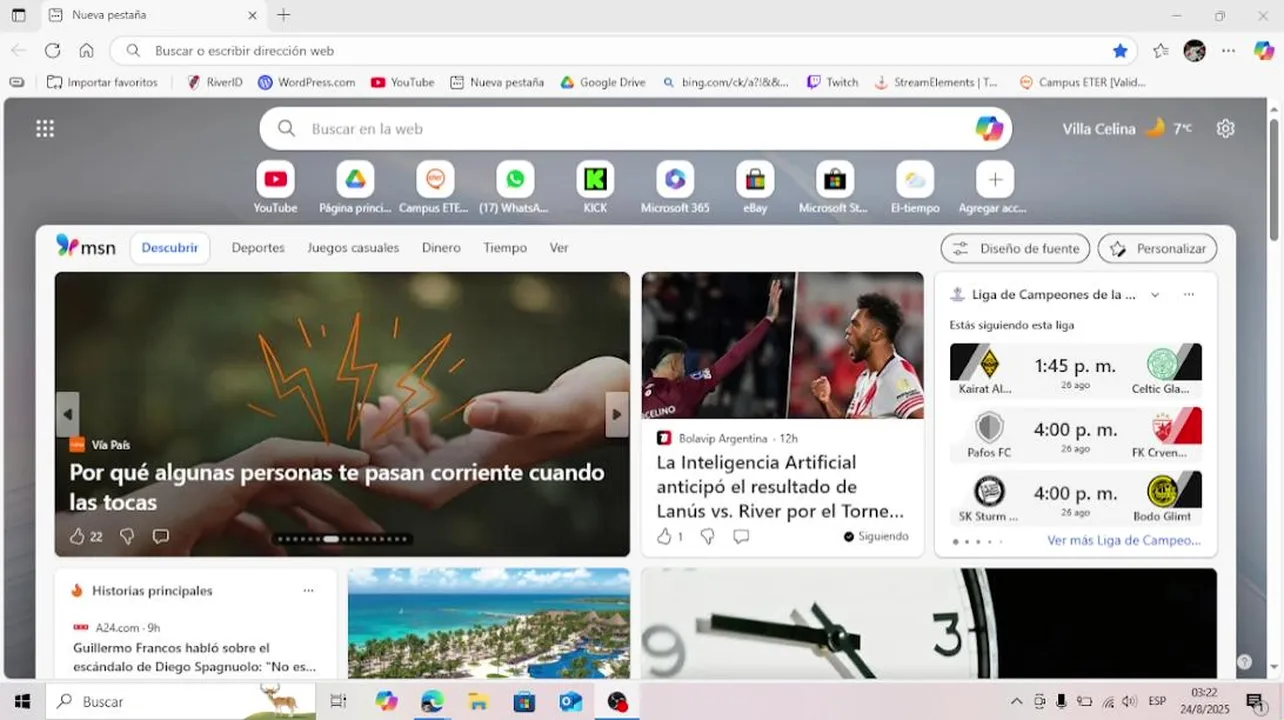Click the Diseño de fuente button
This screenshot has width=1284, height=720.
(1015, 248)
